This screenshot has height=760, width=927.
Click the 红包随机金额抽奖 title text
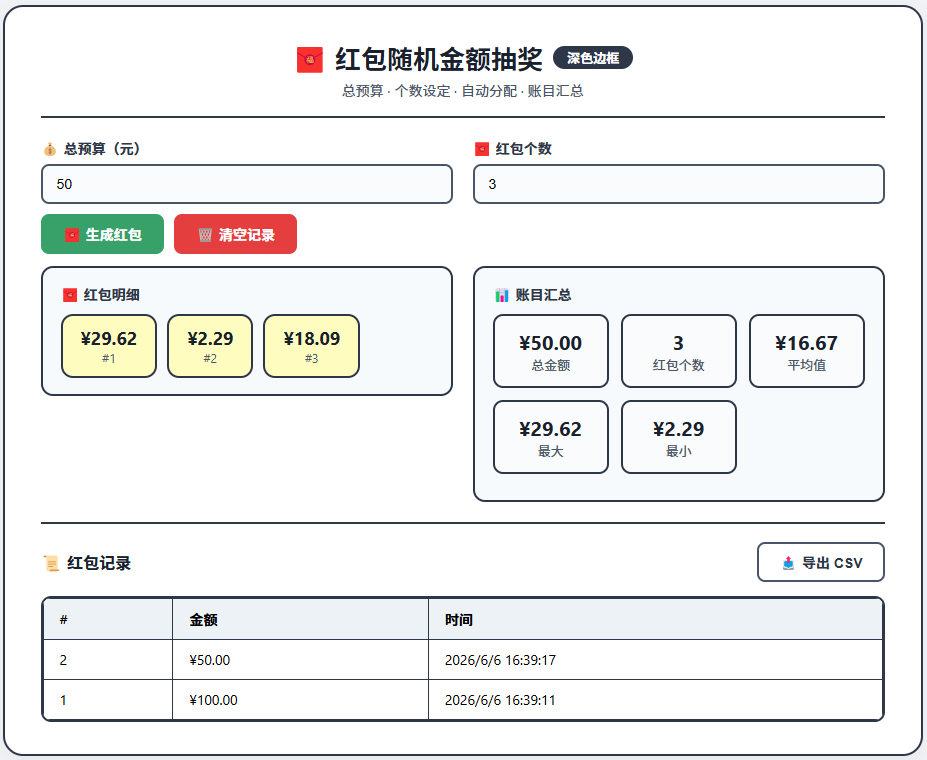click(439, 59)
